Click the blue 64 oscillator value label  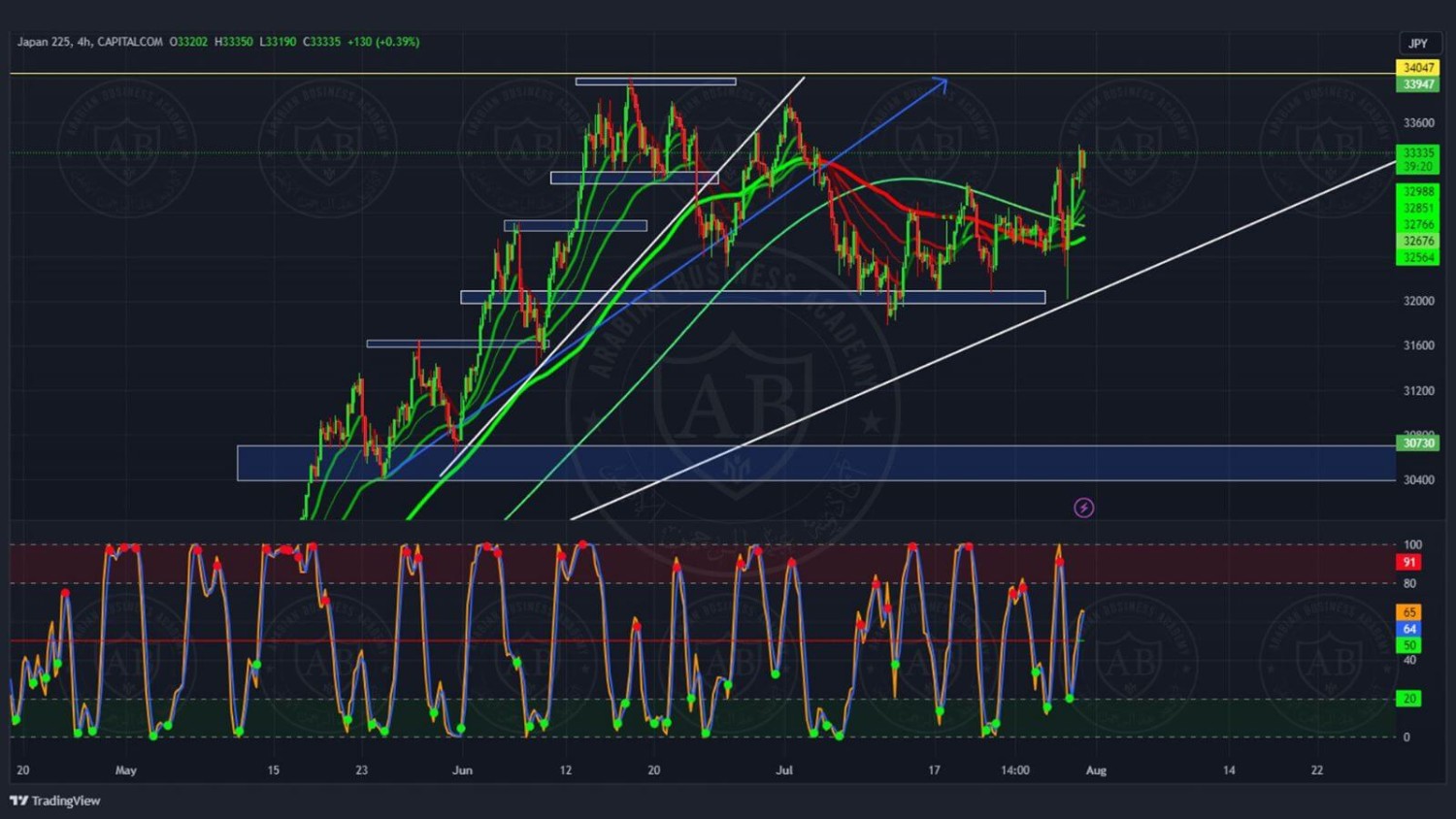[x=1408, y=629]
